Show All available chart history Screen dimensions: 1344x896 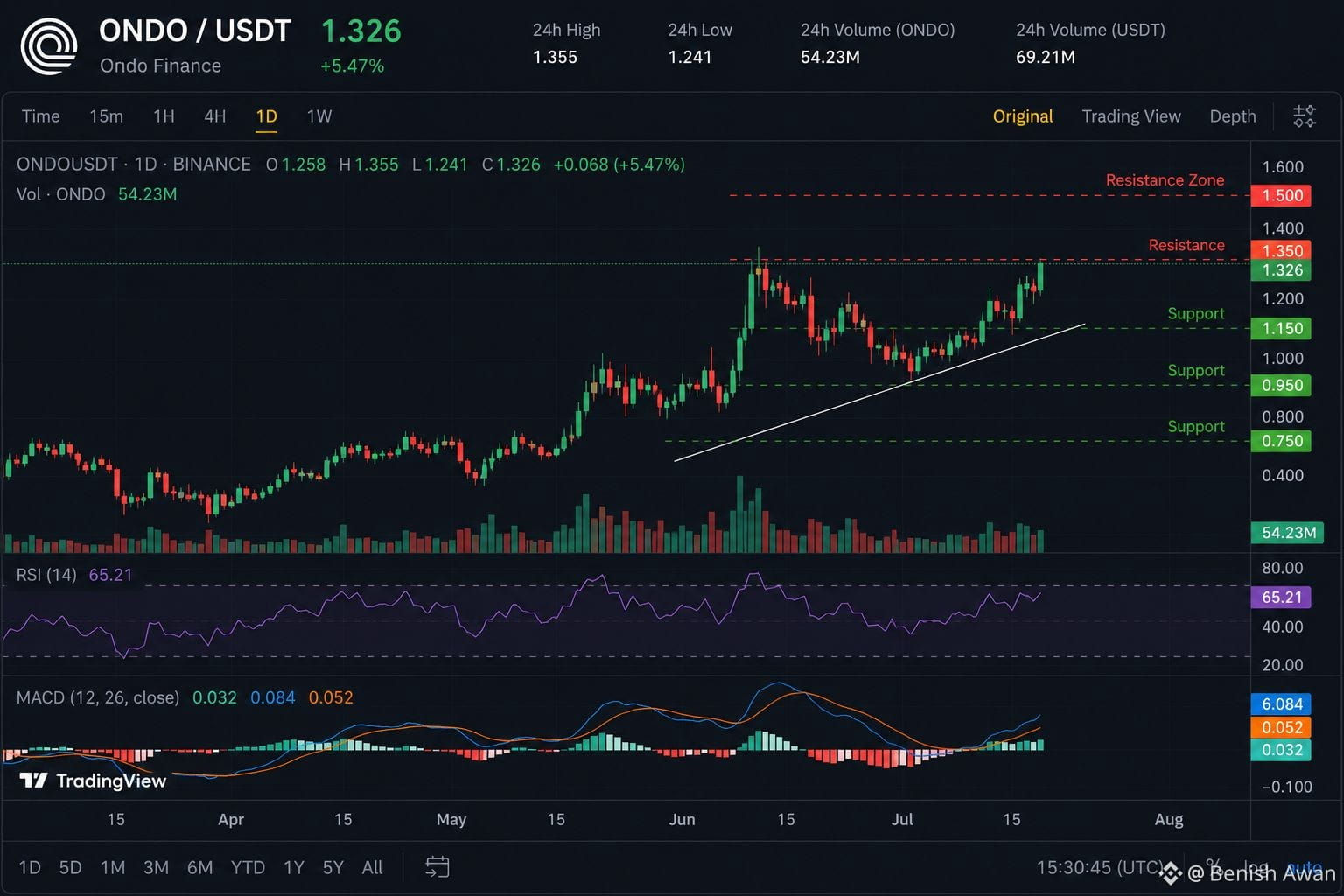(x=372, y=867)
